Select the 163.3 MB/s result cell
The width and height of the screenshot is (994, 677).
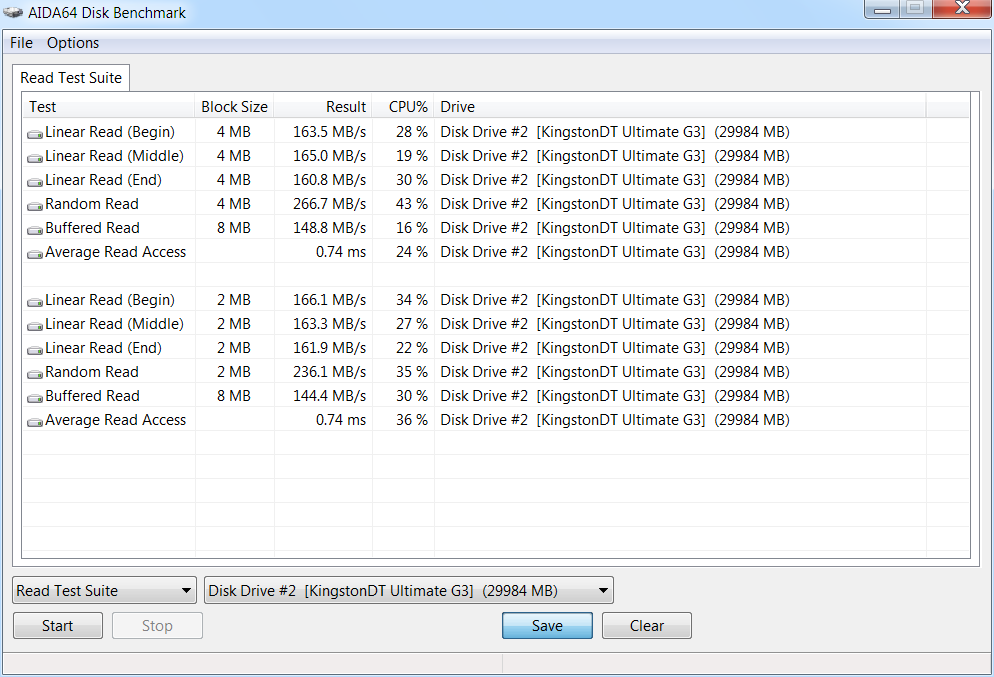(329, 324)
